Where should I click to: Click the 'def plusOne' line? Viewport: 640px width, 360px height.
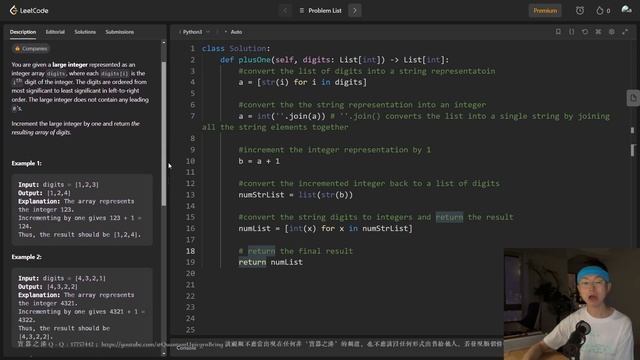(334, 60)
